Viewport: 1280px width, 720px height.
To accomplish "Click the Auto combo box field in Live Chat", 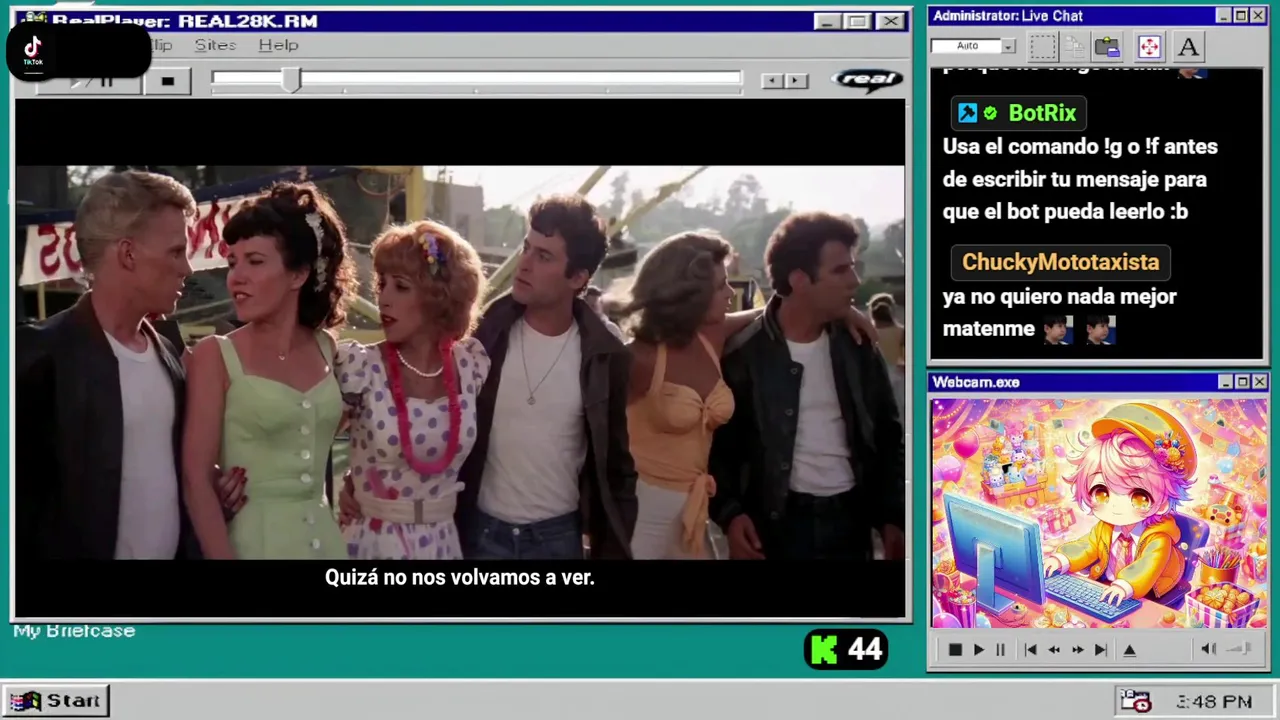I will click(966, 46).
